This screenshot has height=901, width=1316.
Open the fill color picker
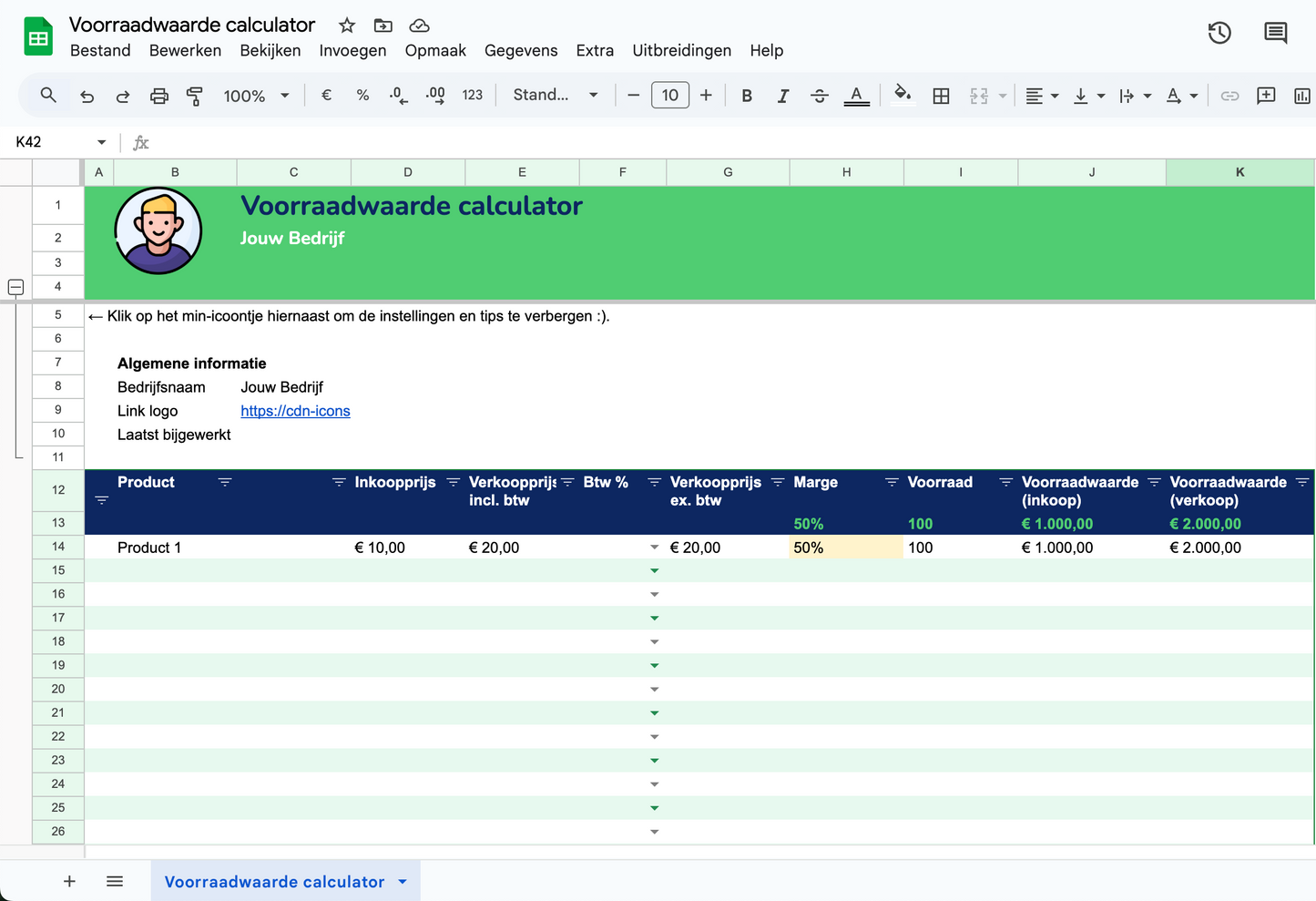click(x=902, y=95)
